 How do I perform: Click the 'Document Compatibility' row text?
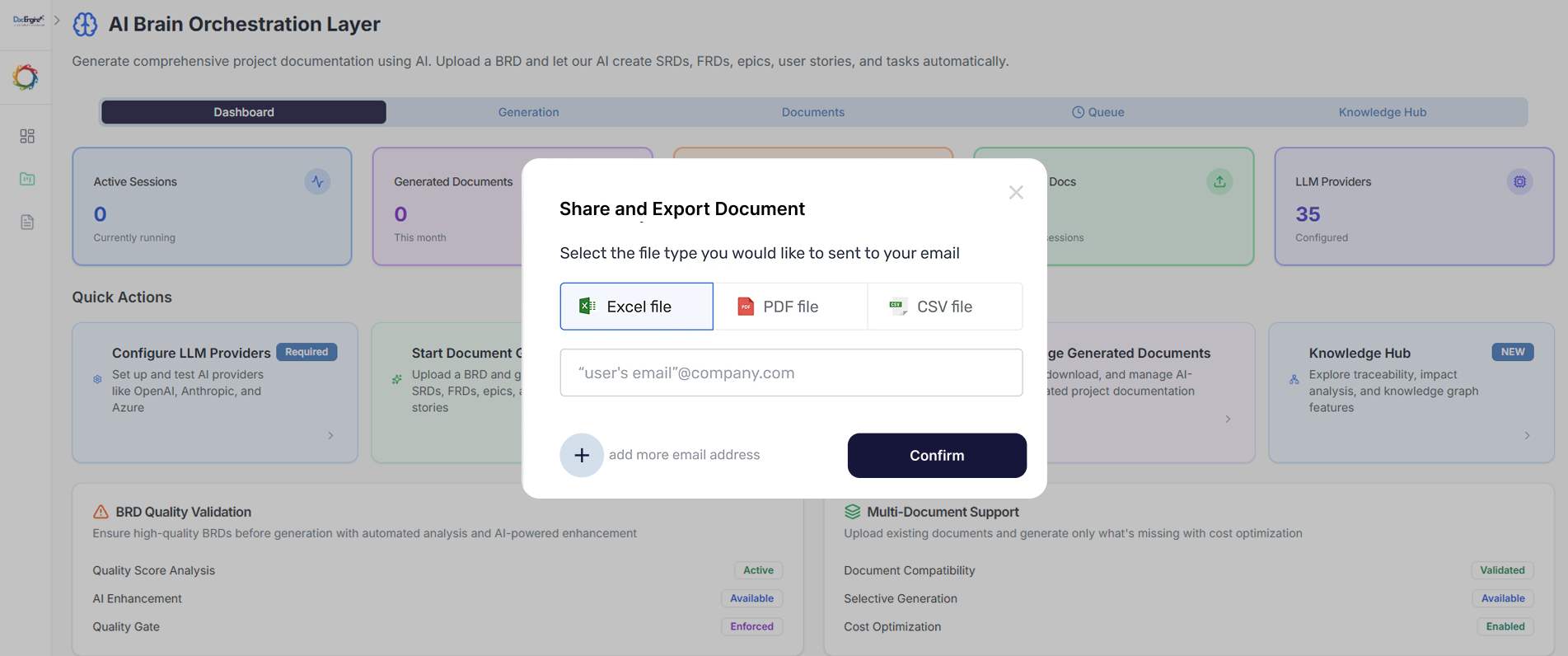(x=909, y=570)
